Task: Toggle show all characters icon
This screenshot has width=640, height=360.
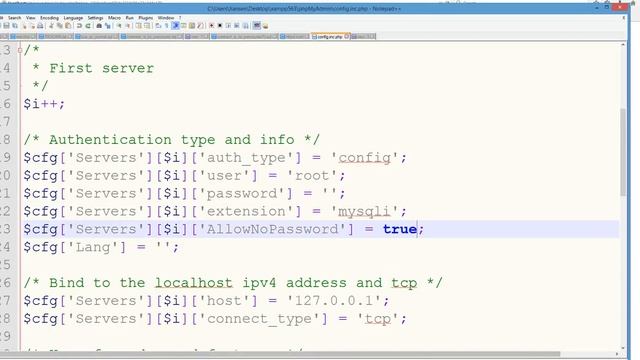Action: coord(167,26)
